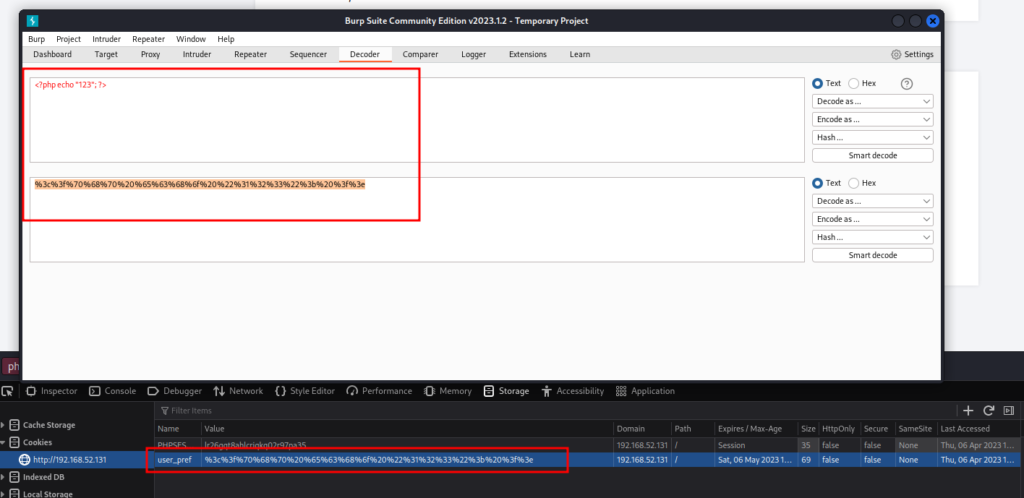Switch to the Learn tab

(579, 54)
